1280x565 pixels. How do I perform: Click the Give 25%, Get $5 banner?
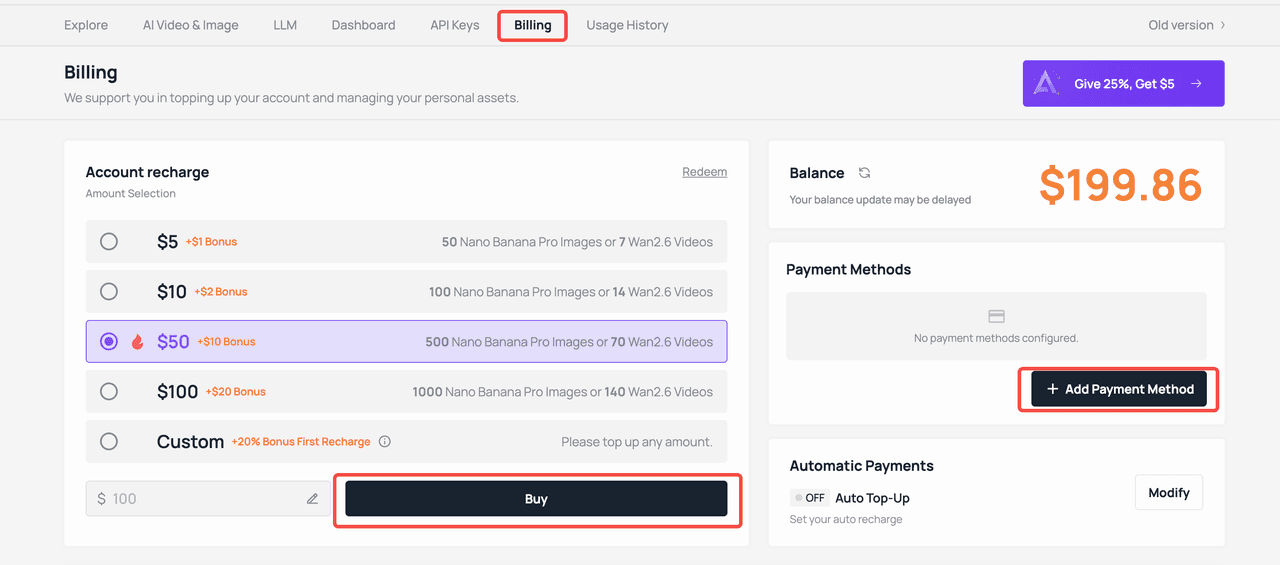[x=1123, y=84]
